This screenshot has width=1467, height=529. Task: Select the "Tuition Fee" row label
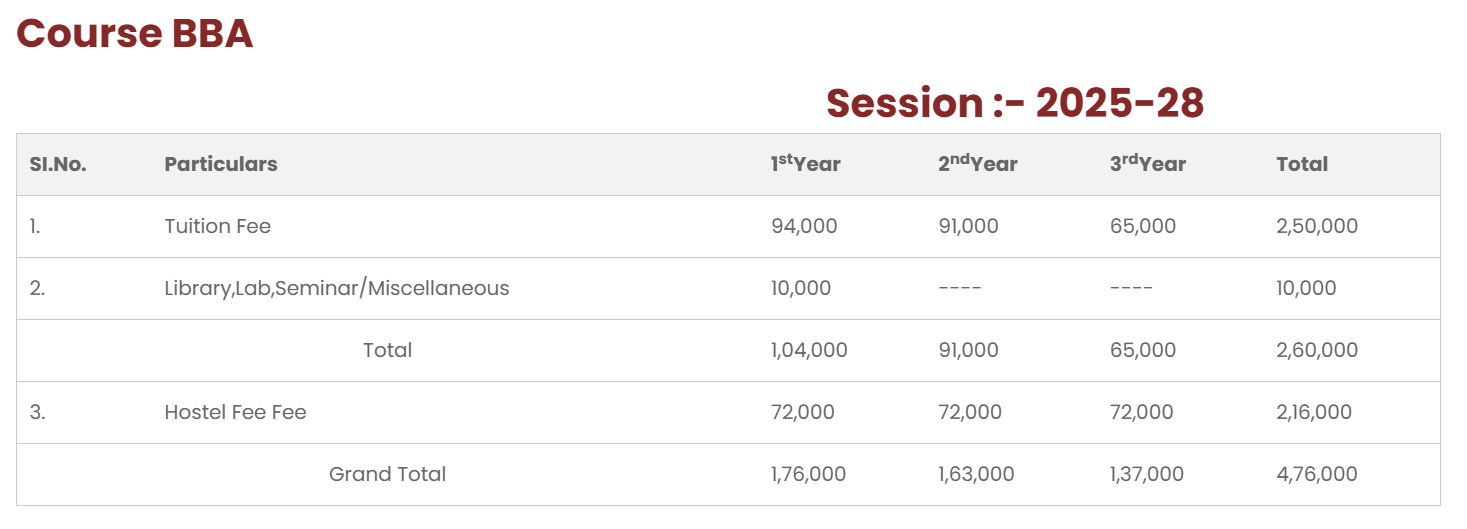coord(217,227)
